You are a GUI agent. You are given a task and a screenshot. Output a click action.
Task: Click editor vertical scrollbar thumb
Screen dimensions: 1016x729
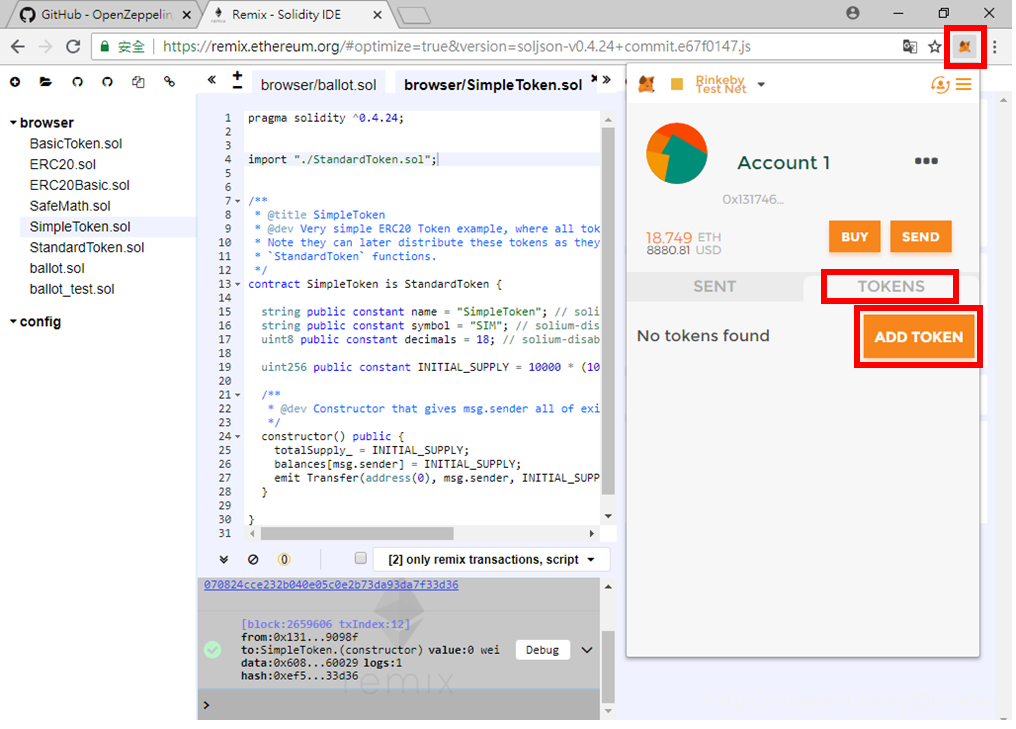[608, 311]
